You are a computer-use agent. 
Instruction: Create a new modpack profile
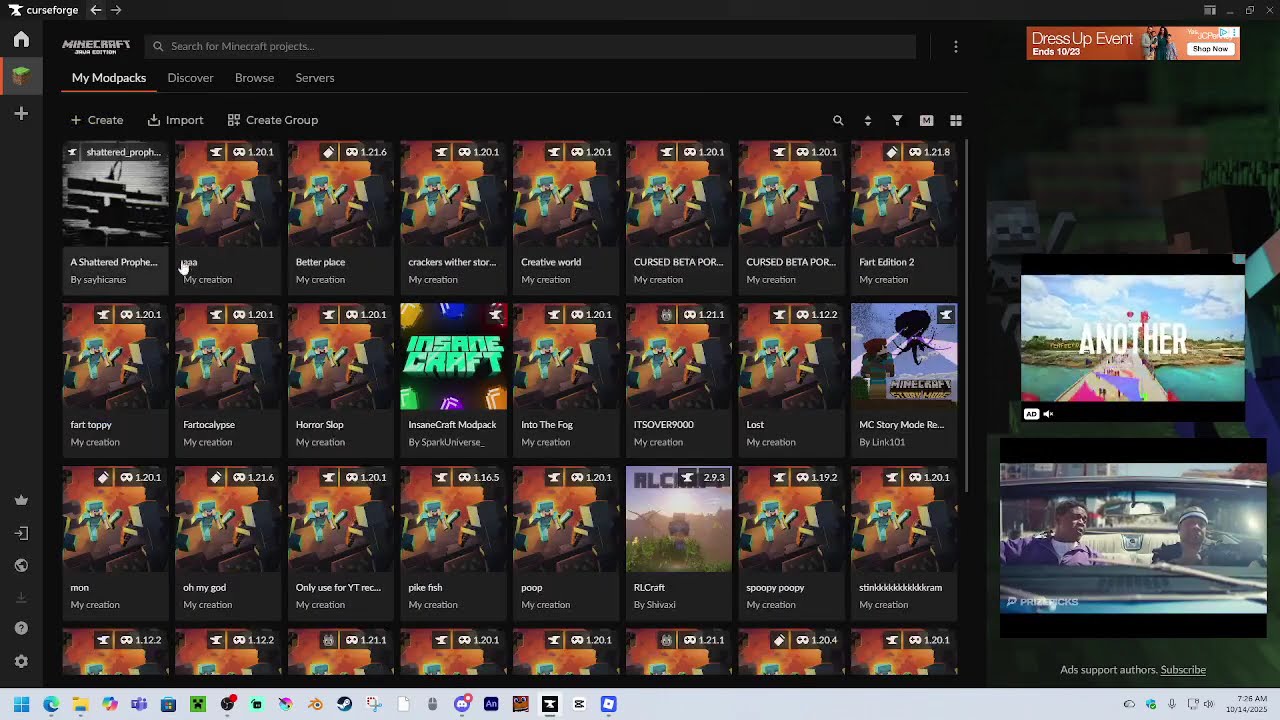(97, 120)
